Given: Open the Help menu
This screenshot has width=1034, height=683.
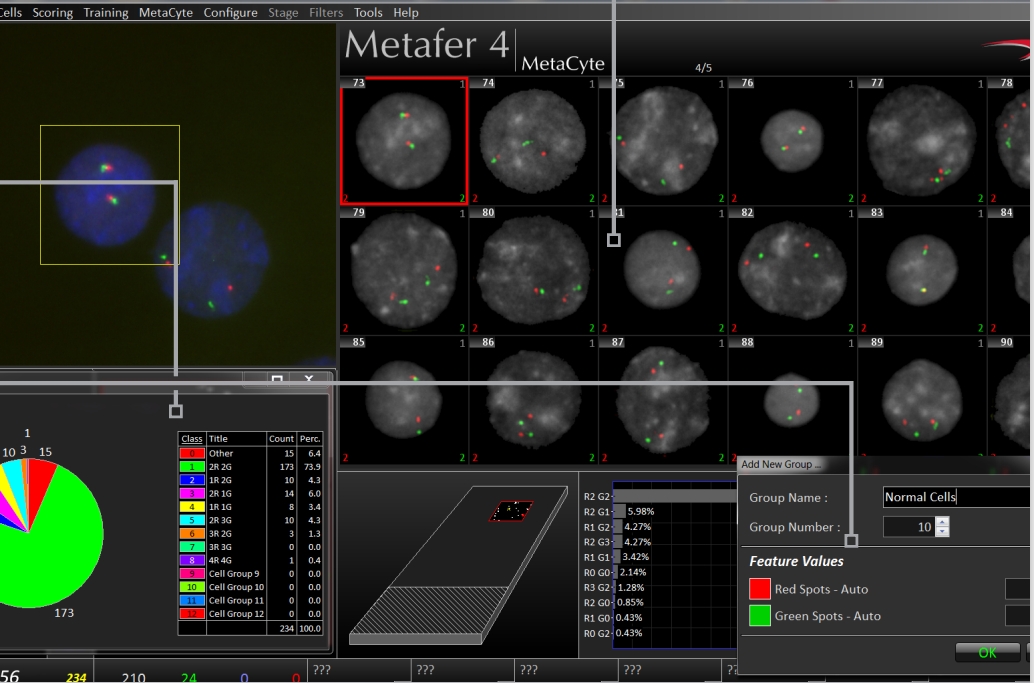Looking at the screenshot, I should [406, 13].
